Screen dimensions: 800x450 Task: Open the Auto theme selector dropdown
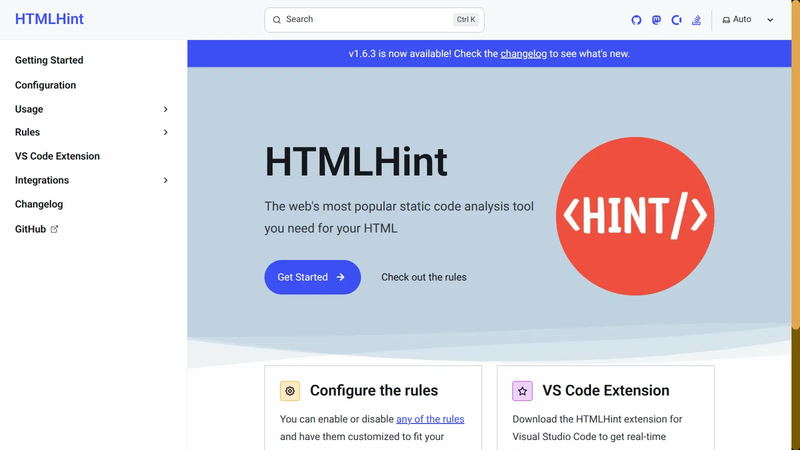coord(748,19)
